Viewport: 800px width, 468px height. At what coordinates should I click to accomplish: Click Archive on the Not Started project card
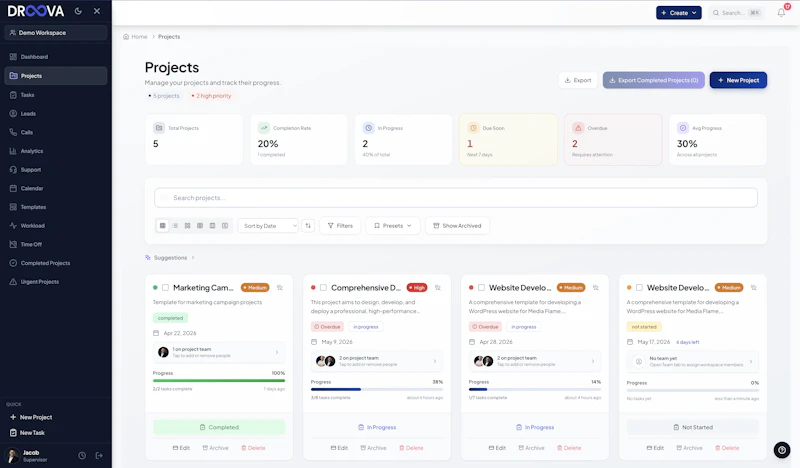pos(689,448)
